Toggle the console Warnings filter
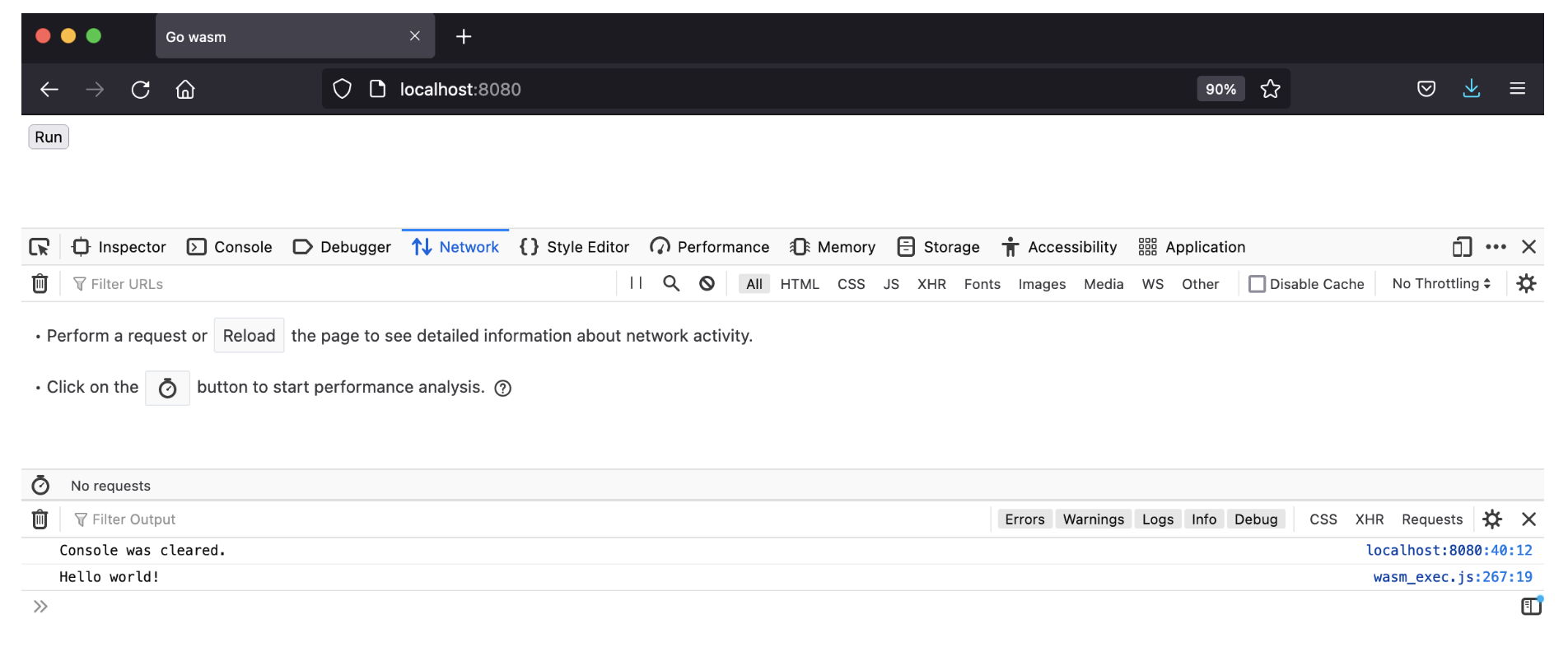Screen dimensions: 1568x652 (1093, 519)
